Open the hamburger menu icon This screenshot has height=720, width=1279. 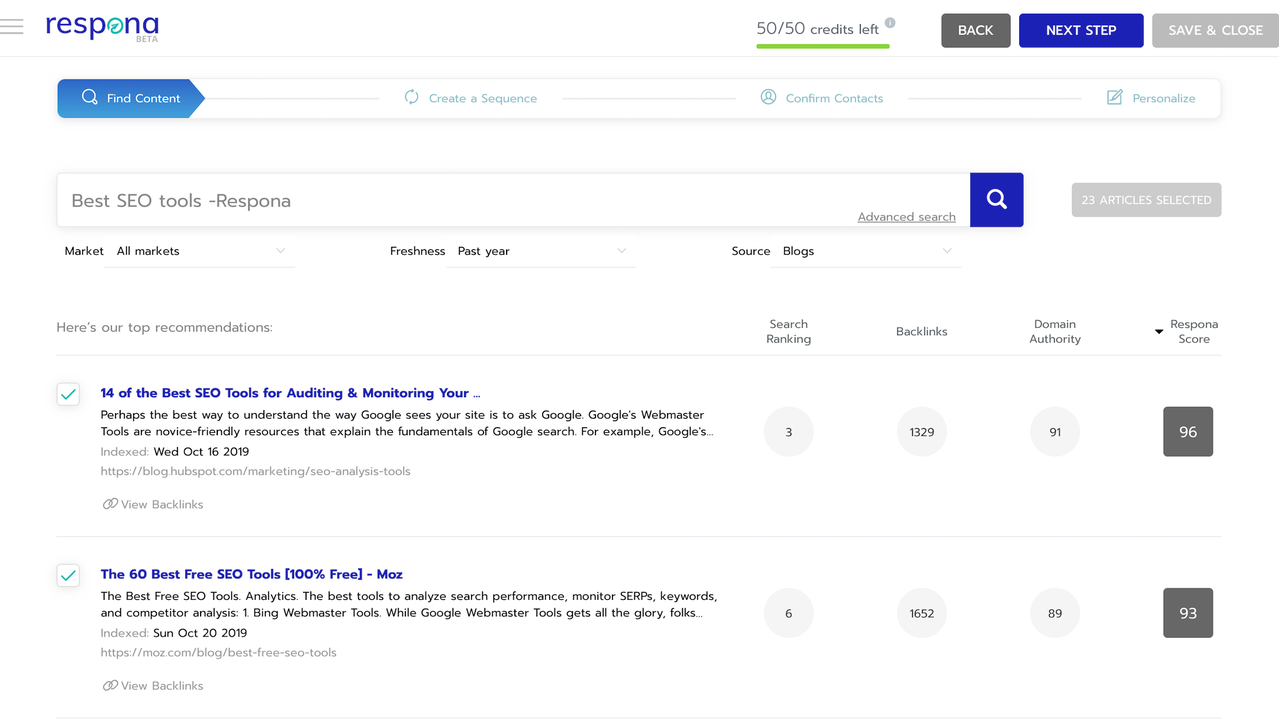click(x=12, y=27)
